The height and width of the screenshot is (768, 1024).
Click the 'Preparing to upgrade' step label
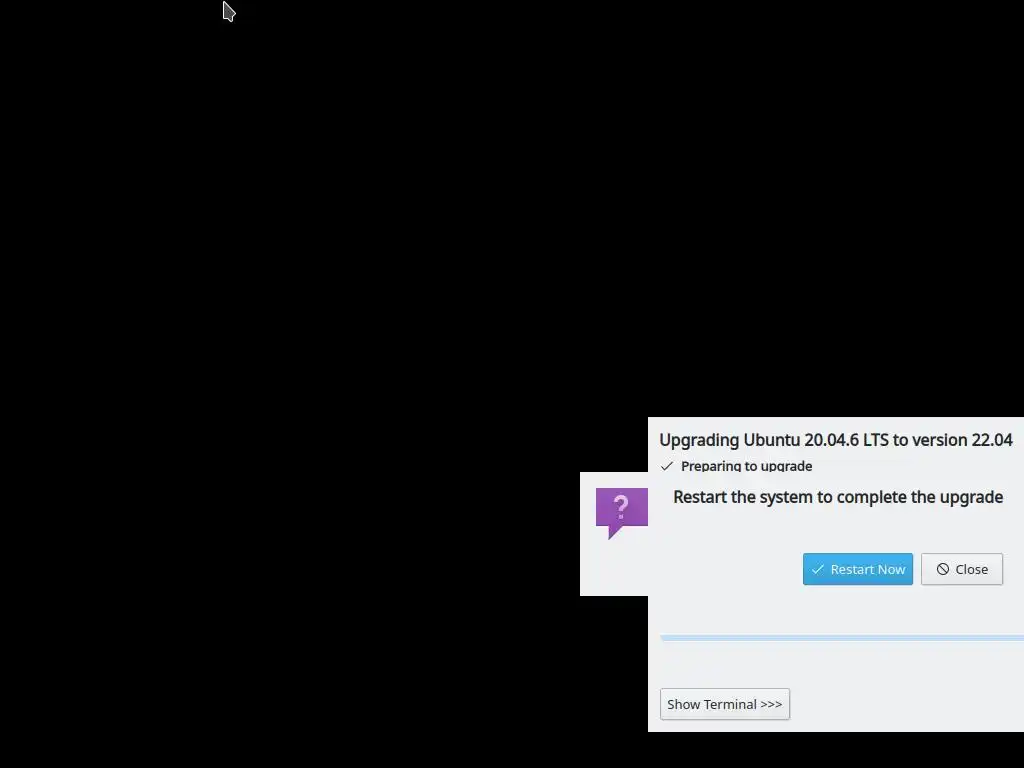click(x=746, y=466)
